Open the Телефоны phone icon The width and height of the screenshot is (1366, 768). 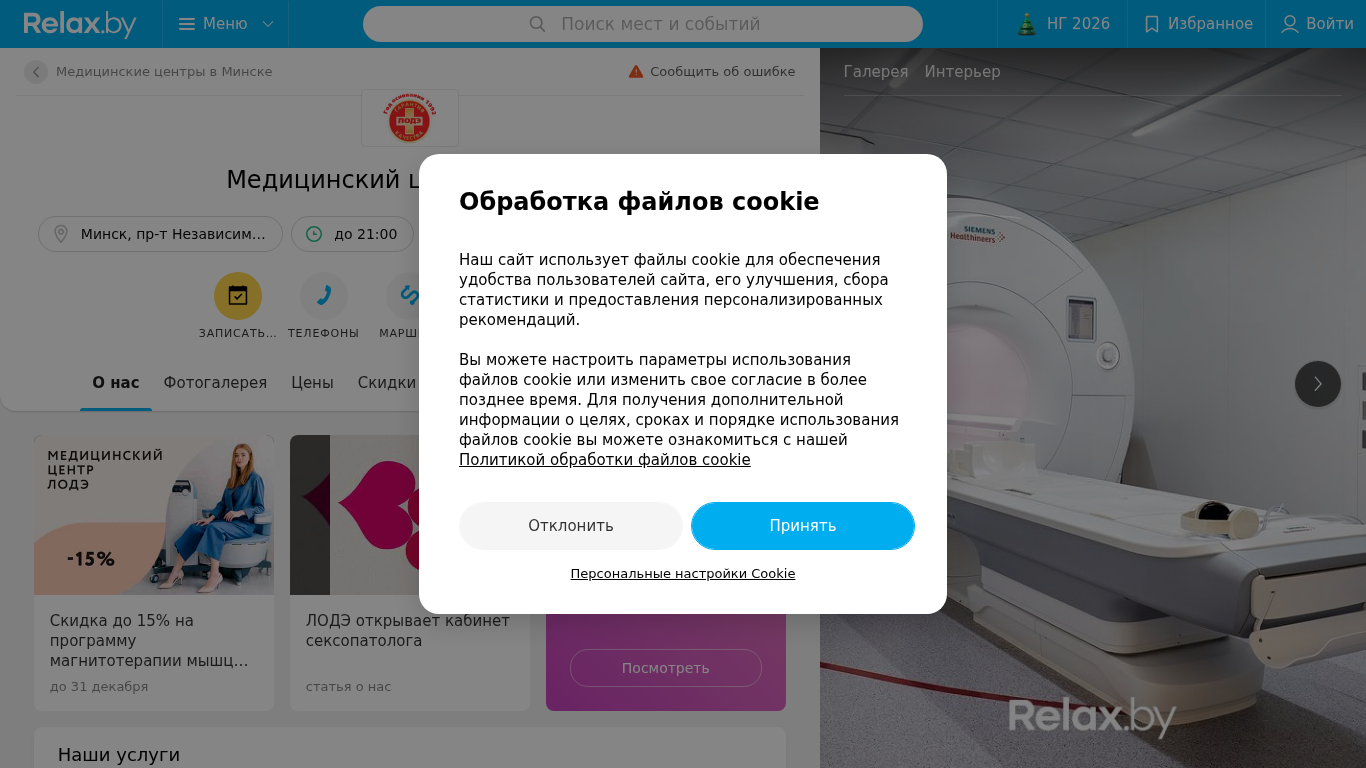click(324, 296)
